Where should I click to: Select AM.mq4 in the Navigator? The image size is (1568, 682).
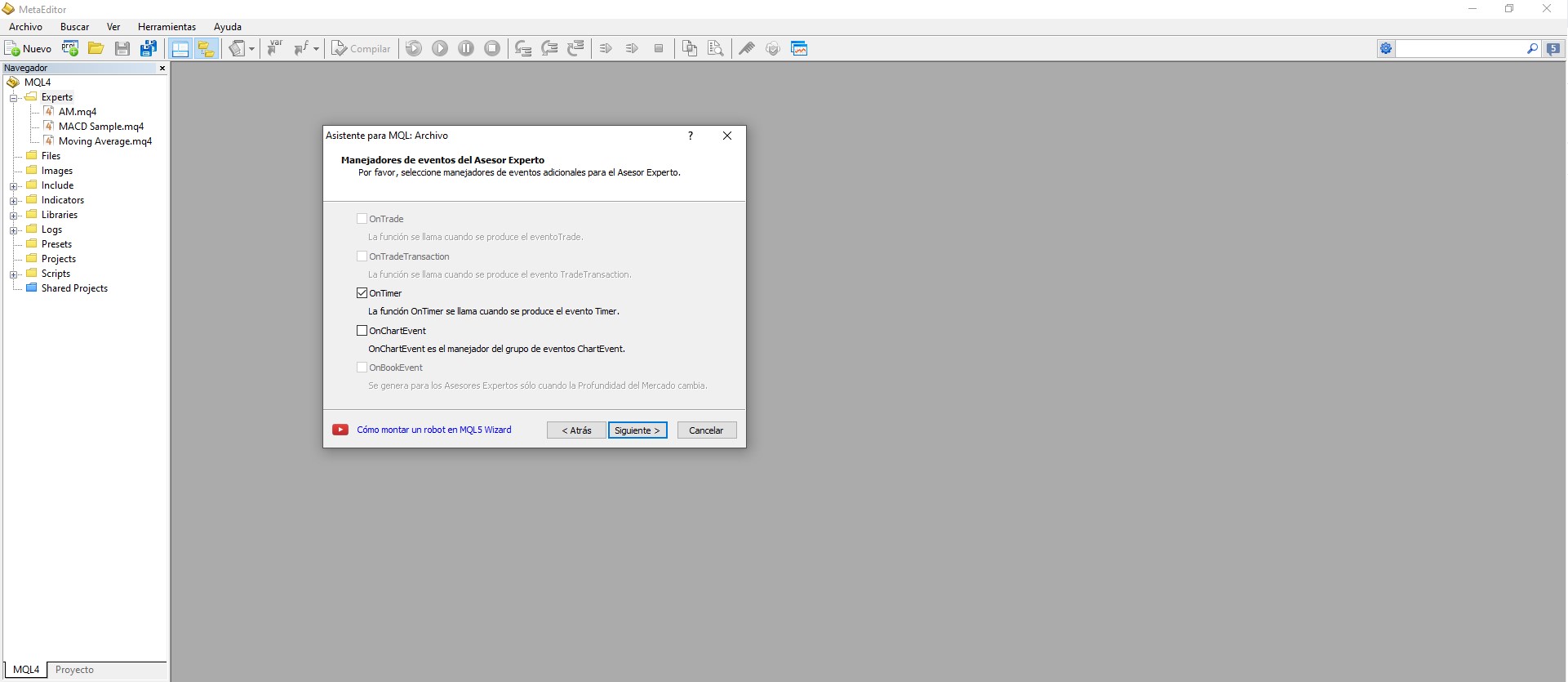tap(77, 112)
